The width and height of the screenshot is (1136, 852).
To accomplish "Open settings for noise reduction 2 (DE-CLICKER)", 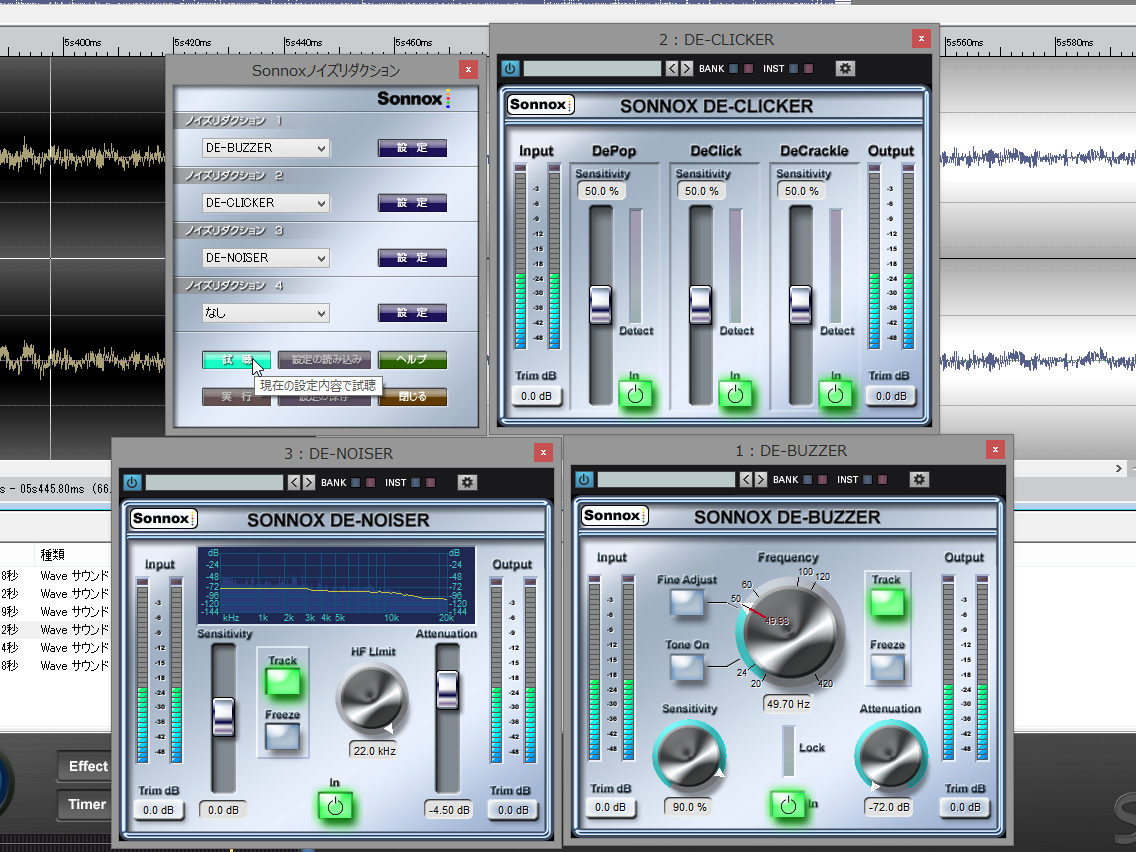I will [x=412, y=203].
